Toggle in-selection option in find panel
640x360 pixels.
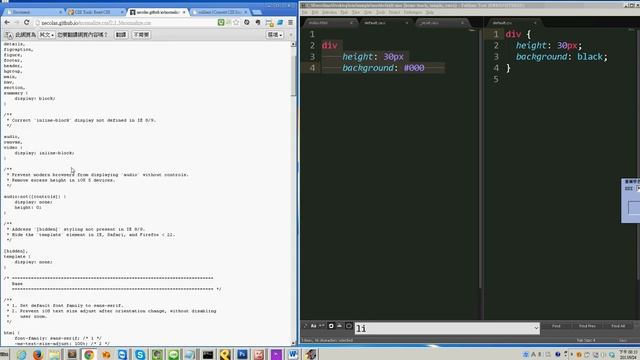340,326
